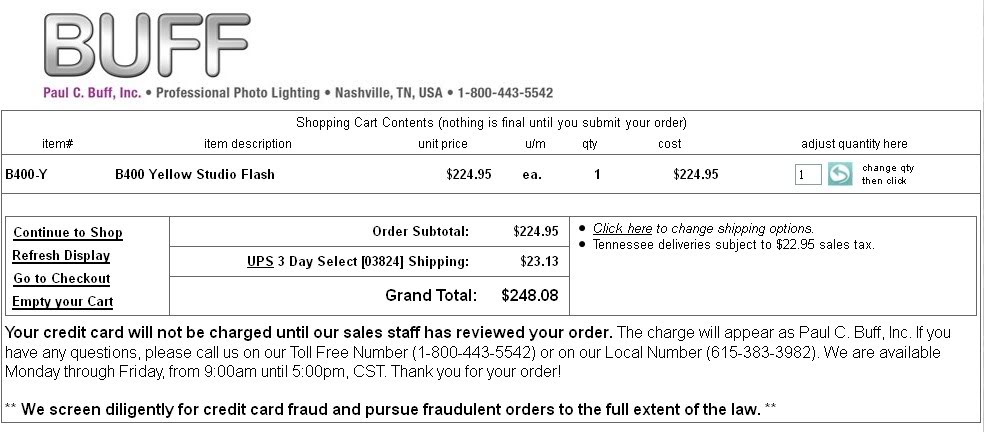This screenshot has height=432, width=984.
Task: Click the UPS shipping link
Action: [x=260, y=261]
